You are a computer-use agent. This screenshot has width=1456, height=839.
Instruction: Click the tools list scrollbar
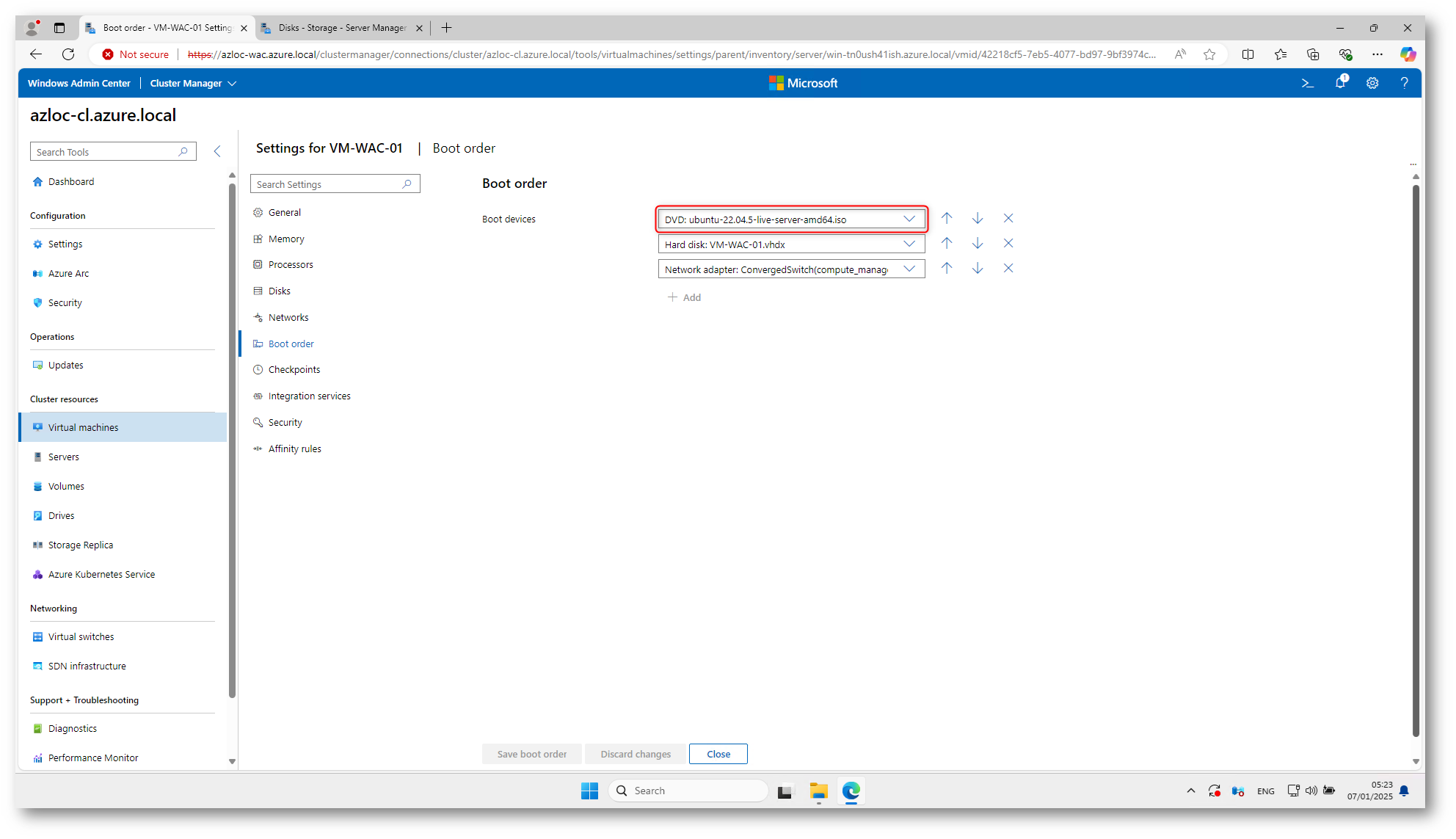tap(232, 440)
